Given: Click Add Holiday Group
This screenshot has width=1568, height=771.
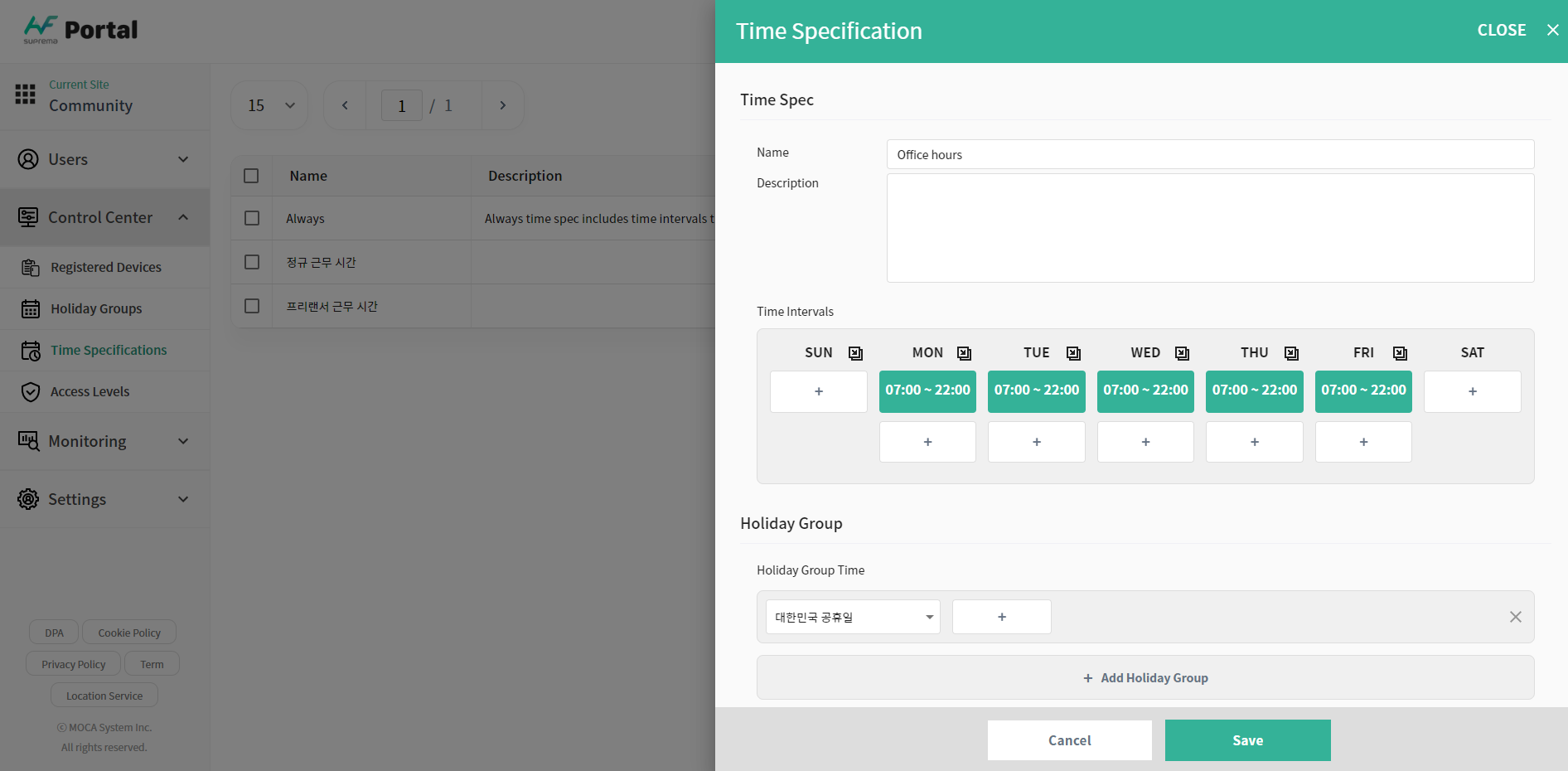Looking at the screenshot, I should 1145,678.
